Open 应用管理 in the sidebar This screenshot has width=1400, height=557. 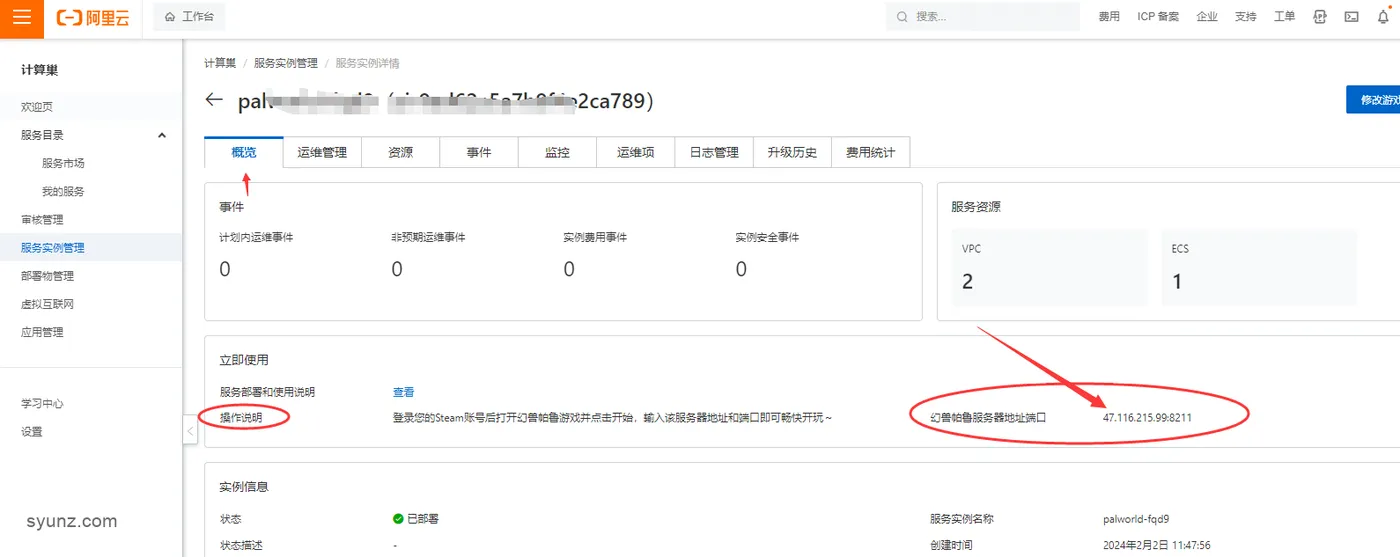point(42,332)
